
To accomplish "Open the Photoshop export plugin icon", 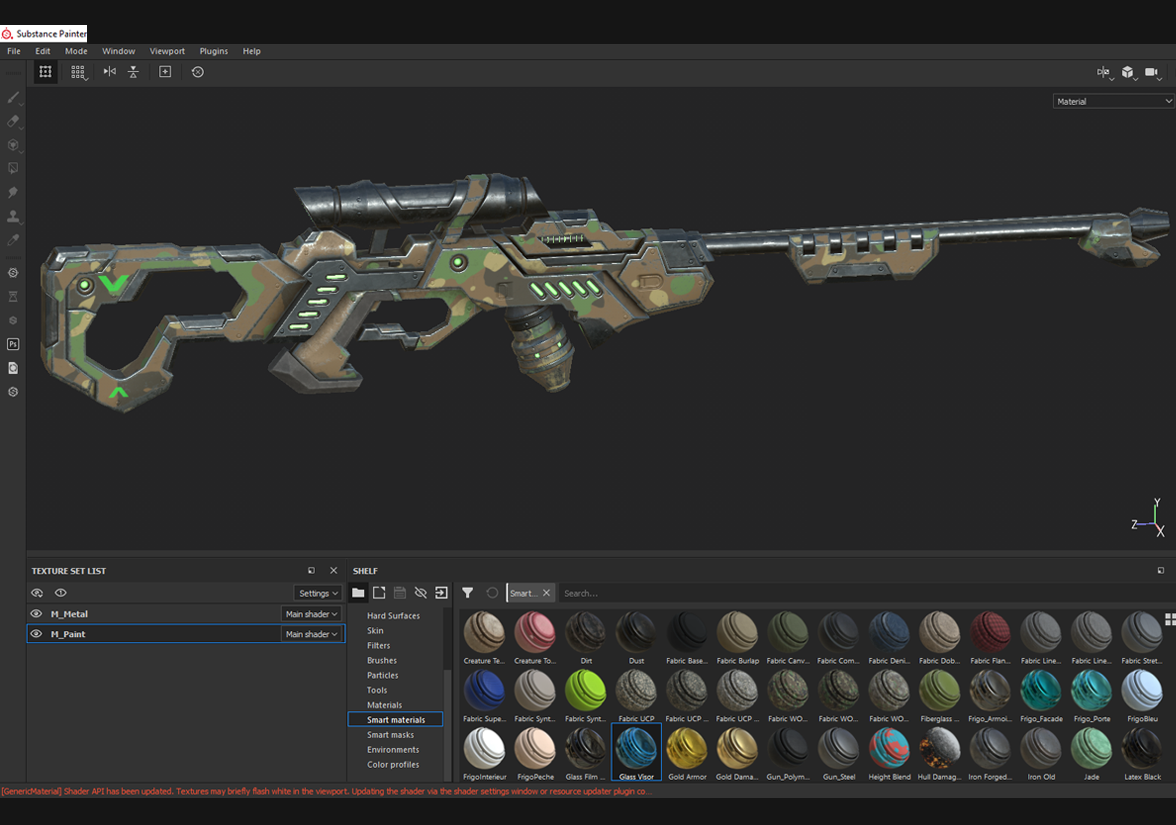I will (13, 343).
